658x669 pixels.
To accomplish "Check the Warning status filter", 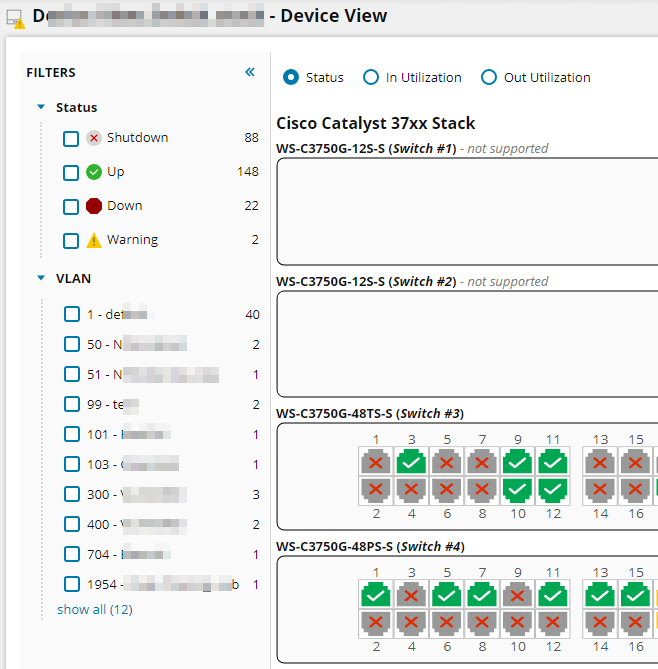I will click(71, 241).
